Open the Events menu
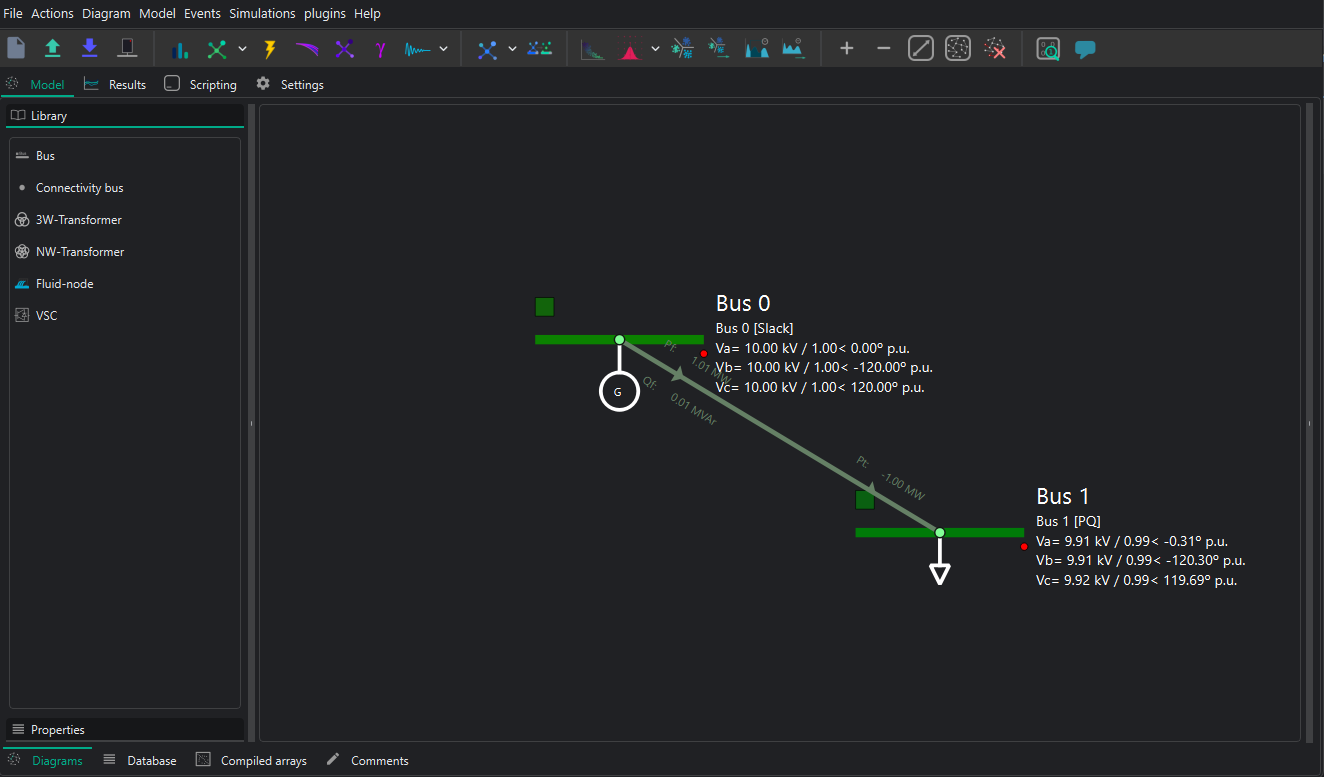 tap(202, 13)
